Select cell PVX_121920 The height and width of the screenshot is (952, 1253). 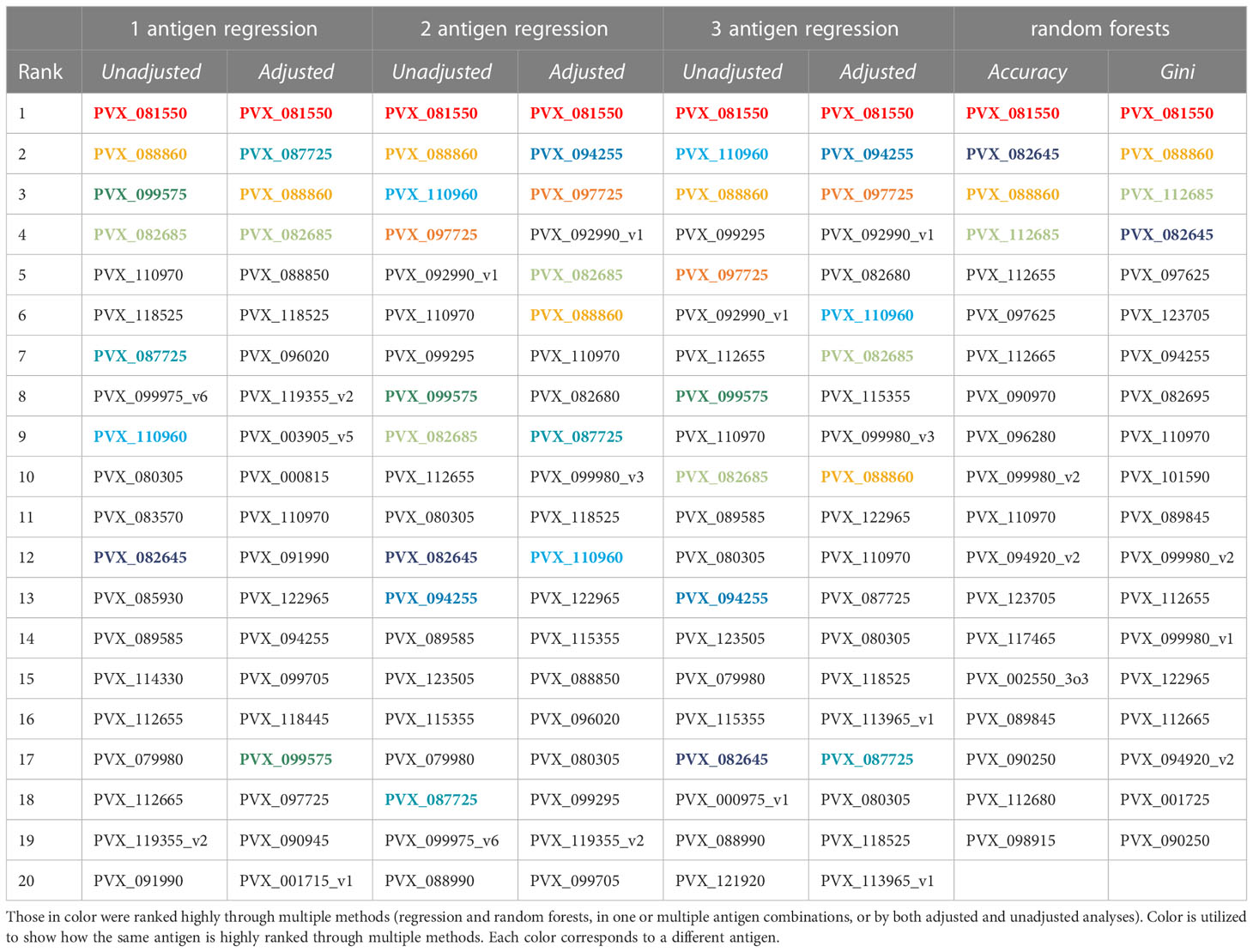tap(720, 881)
